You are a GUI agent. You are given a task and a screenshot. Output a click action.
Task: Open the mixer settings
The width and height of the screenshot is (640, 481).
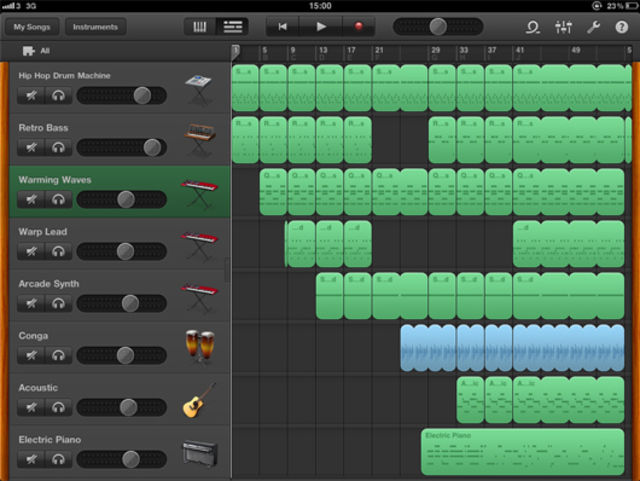pos(563,27)
